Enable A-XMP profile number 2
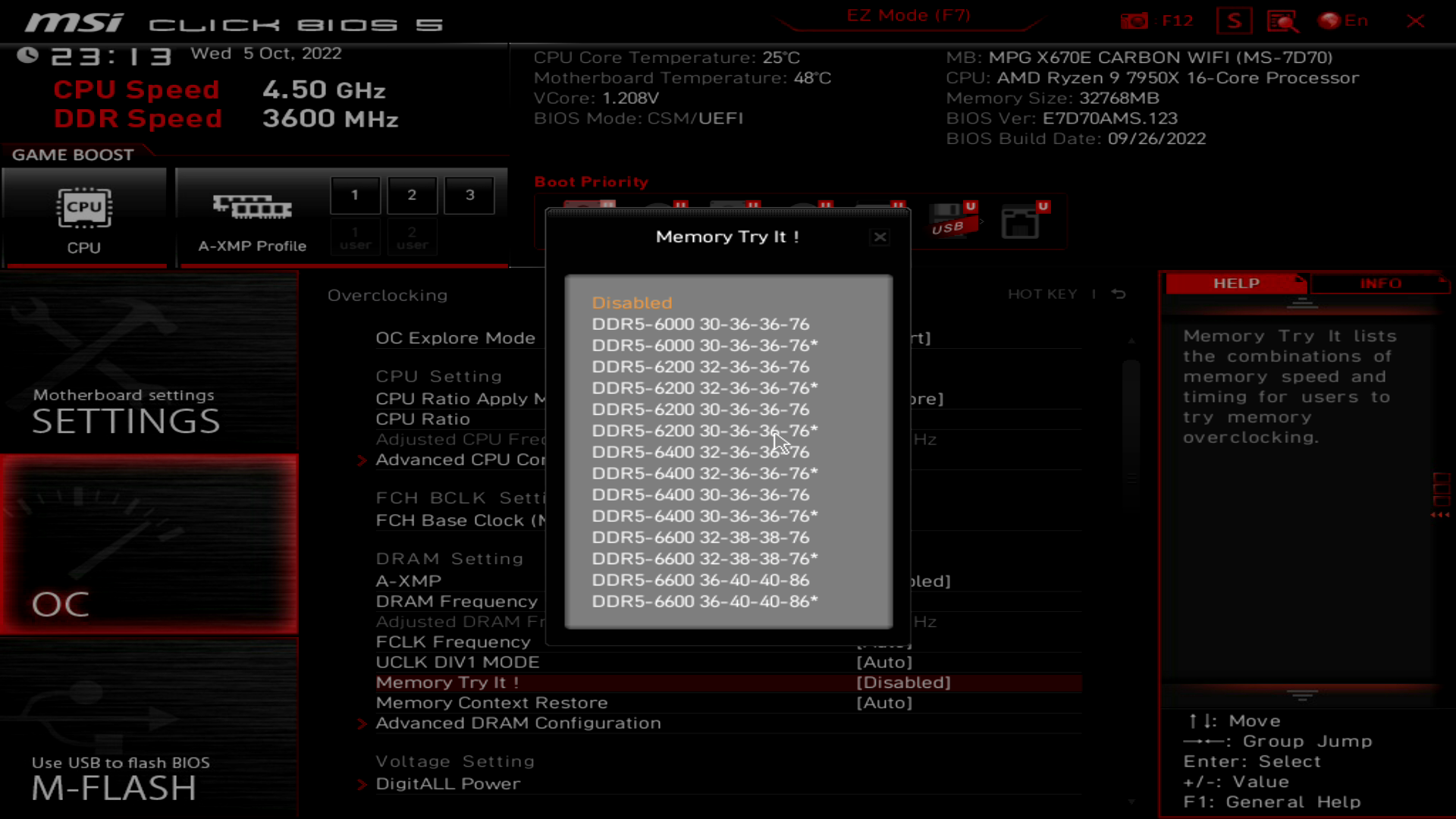 pos(412,195)
